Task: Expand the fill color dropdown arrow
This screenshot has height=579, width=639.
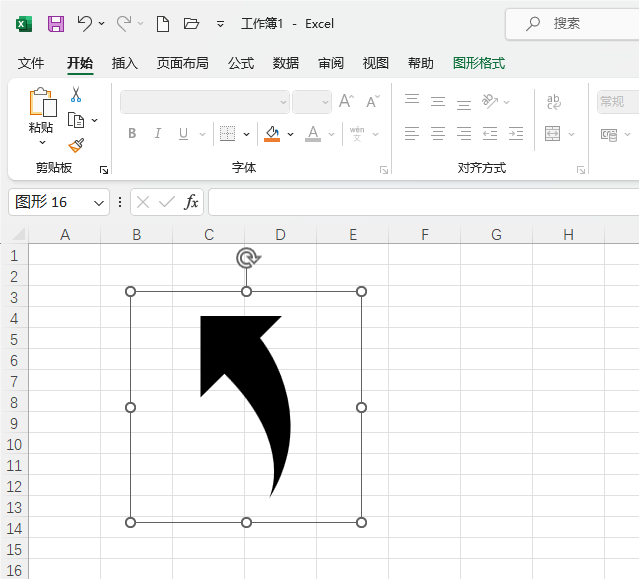Action: click(290, 134)
